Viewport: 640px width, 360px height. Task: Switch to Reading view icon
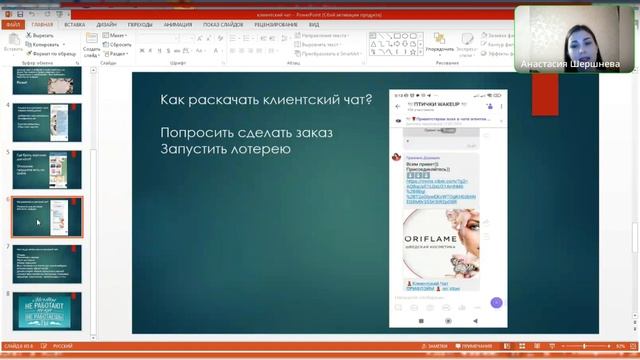(x=537, y=346)
